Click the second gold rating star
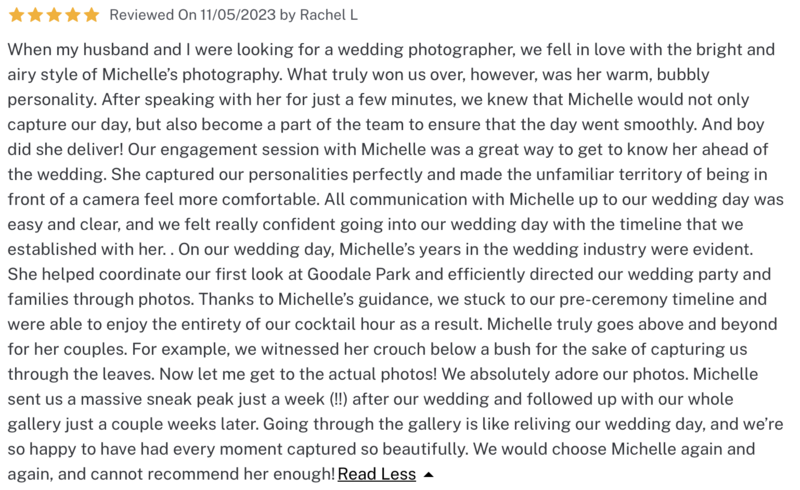Screen dimensions: 800x490 (35, 15)
